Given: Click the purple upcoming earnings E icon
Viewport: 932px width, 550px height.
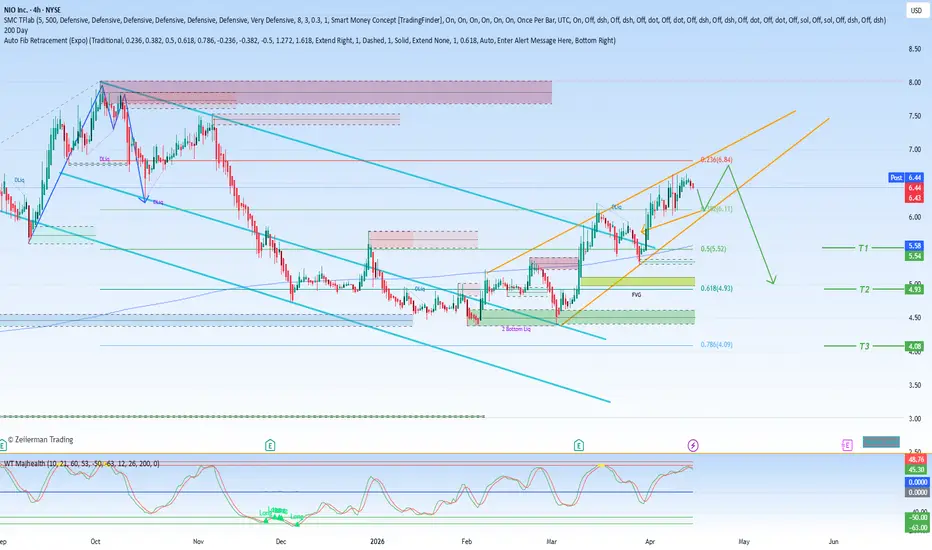Looking at the screenshot, I should [x=847, y=445].
